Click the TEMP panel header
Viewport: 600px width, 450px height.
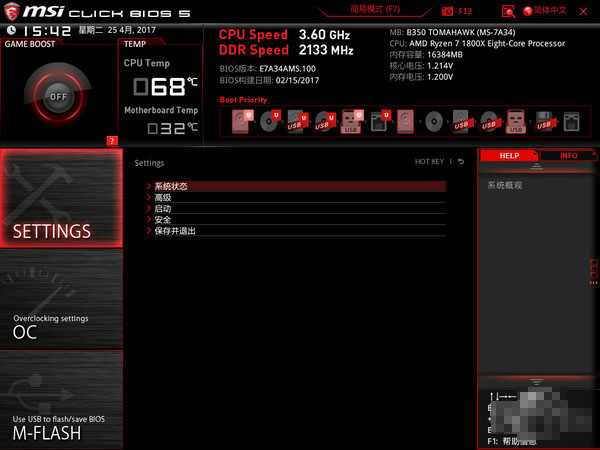tap(135, 44)
